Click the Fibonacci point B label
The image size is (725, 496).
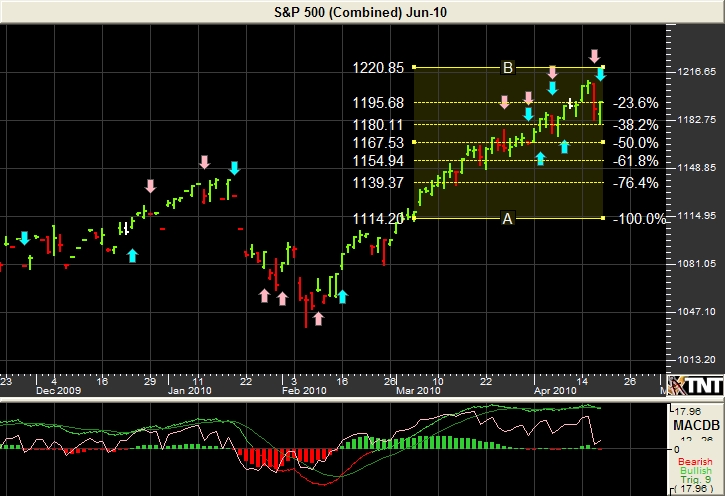[508, 68]
